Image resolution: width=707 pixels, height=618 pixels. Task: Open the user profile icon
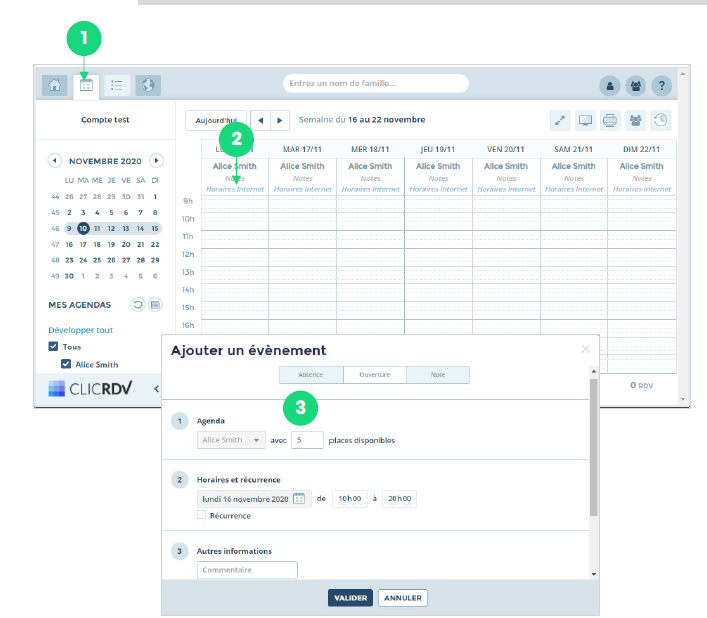tap(609, 85)
